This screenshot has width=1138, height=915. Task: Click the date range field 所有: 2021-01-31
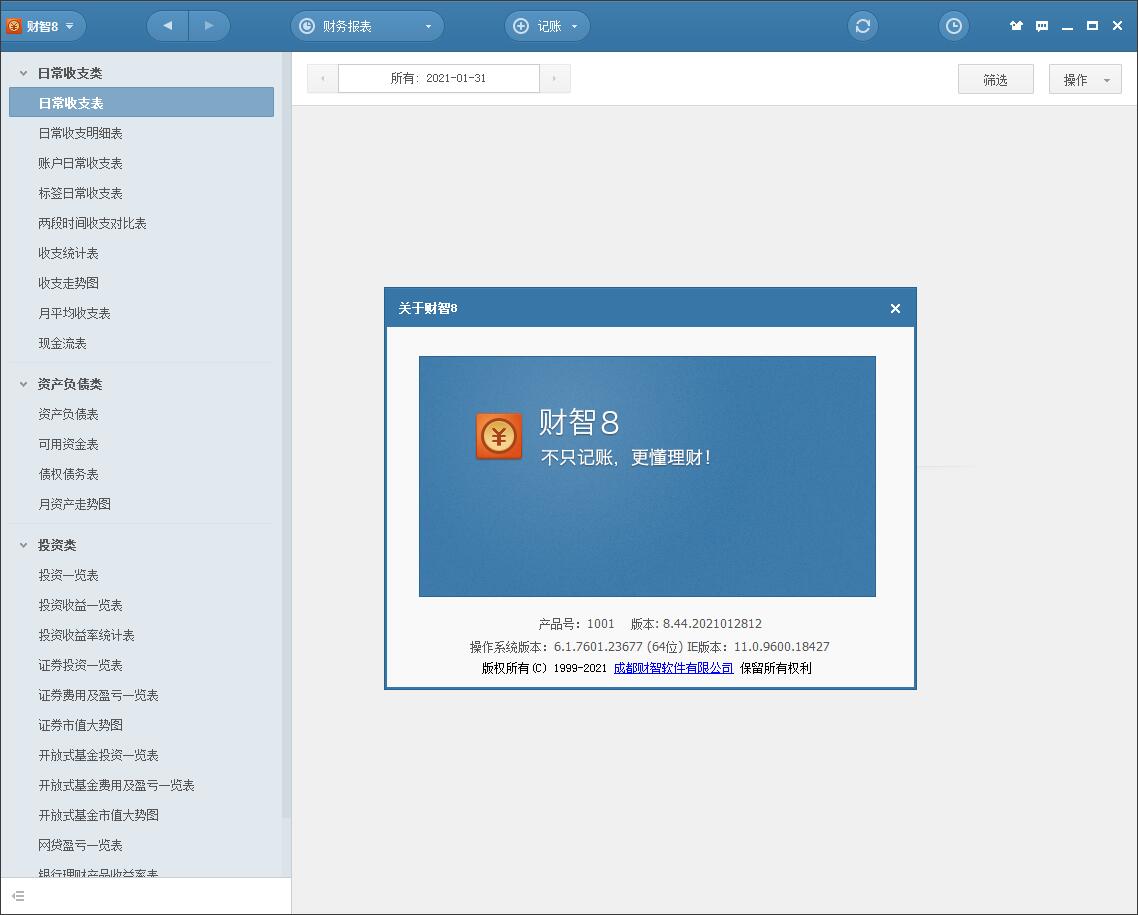pyautogui.click(x=438, y=78)
